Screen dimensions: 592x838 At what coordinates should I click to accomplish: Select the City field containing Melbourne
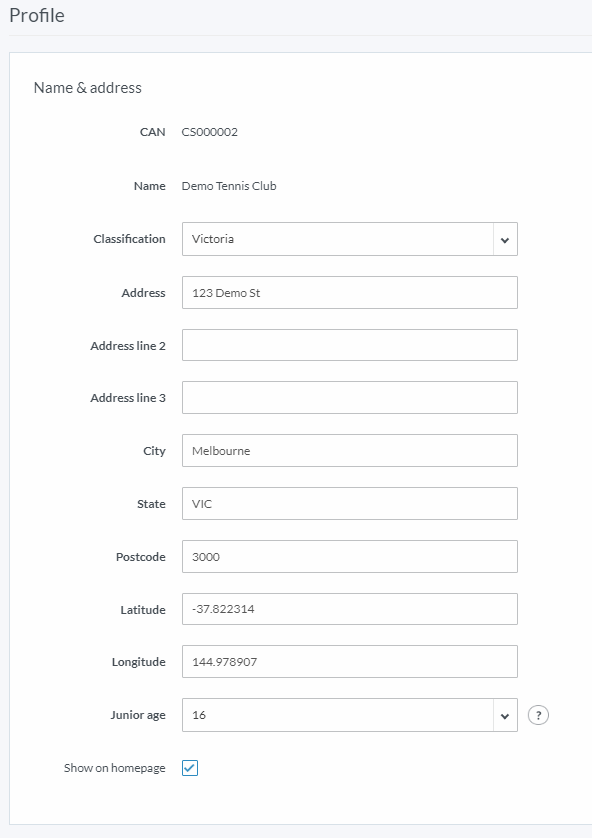349,451
